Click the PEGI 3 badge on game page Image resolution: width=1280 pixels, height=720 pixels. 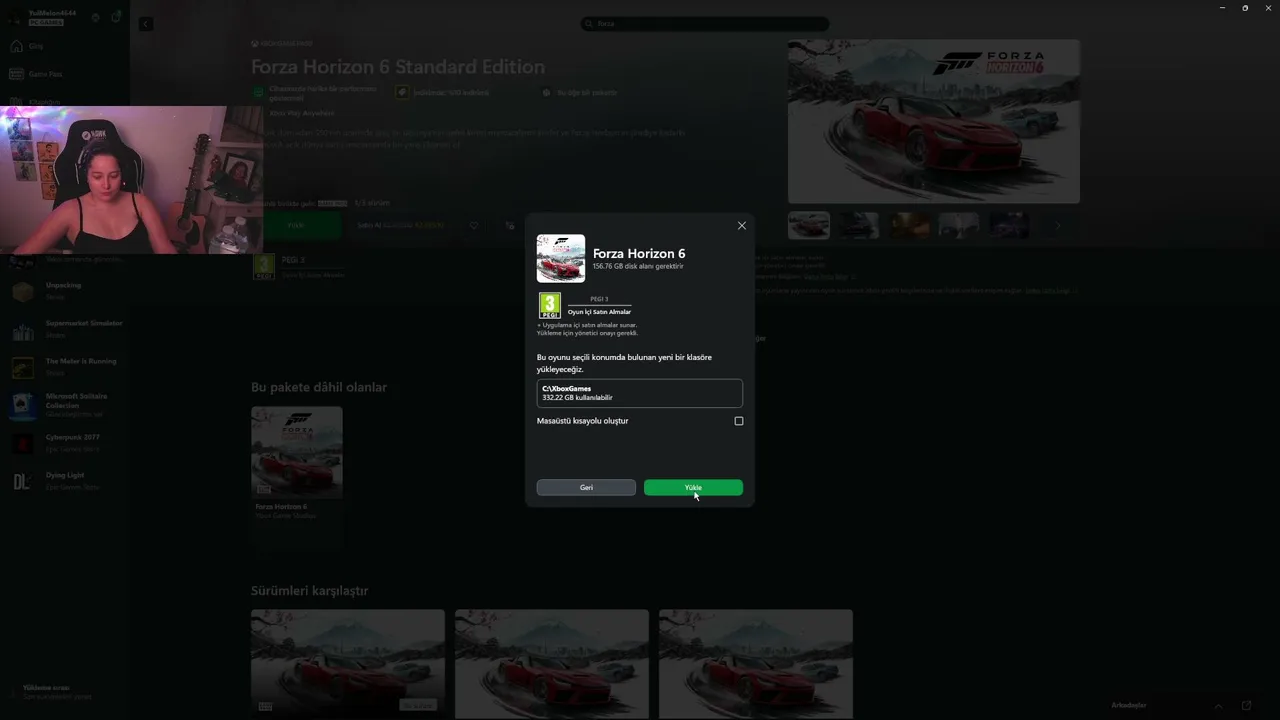click(x=264, y=266)
